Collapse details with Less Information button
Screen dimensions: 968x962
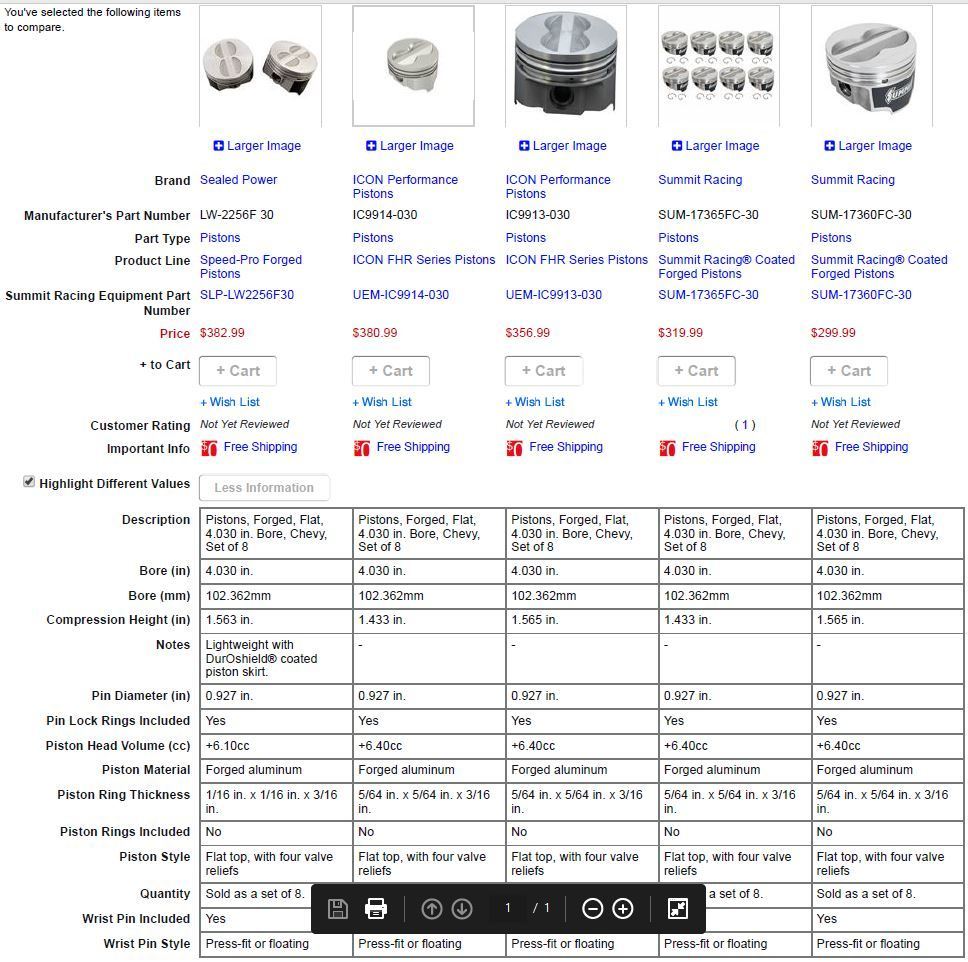264,488
